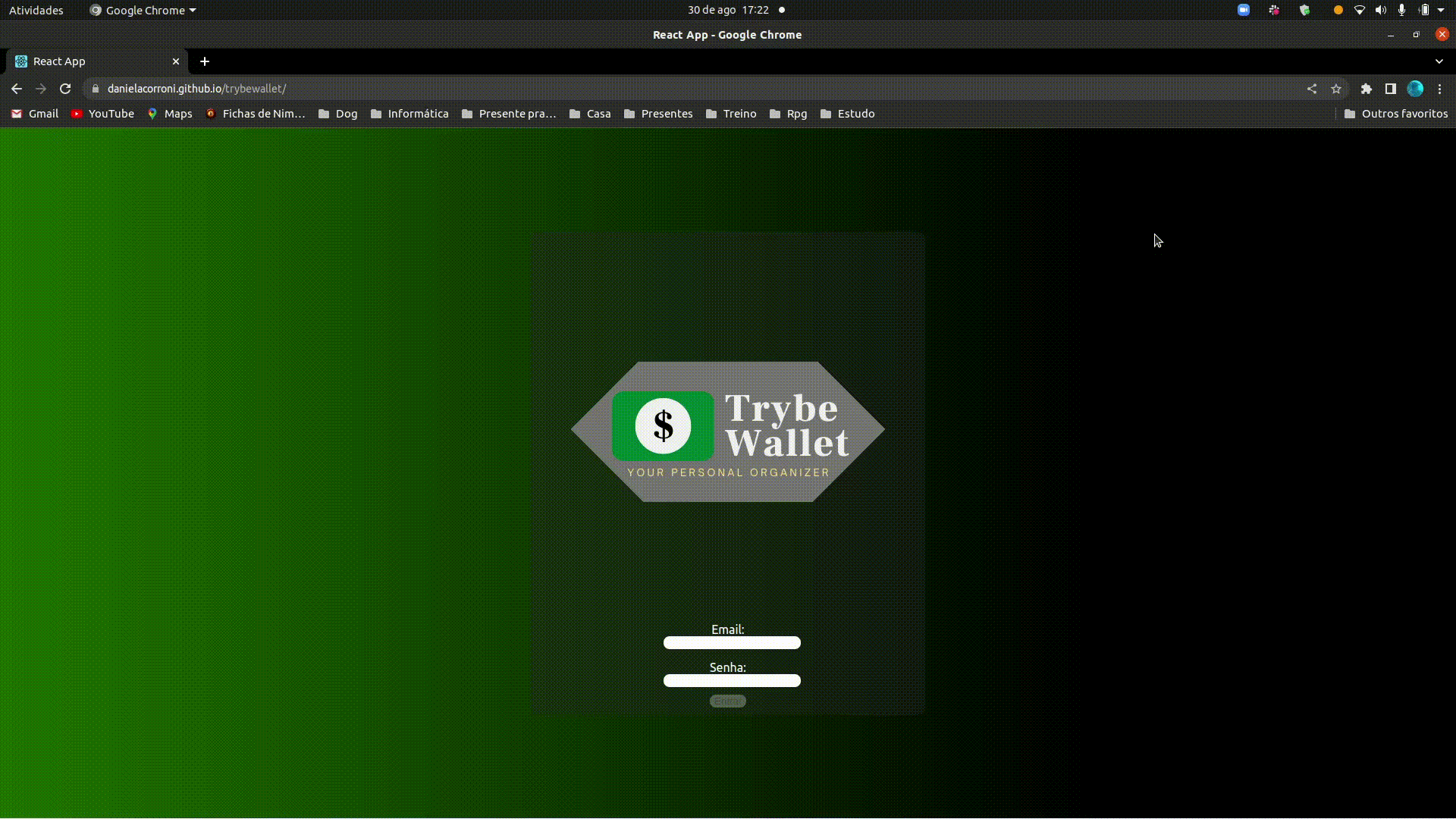The image size is (1456, 819).
Task: Click the Entrar login button
Action: point(727,700)
